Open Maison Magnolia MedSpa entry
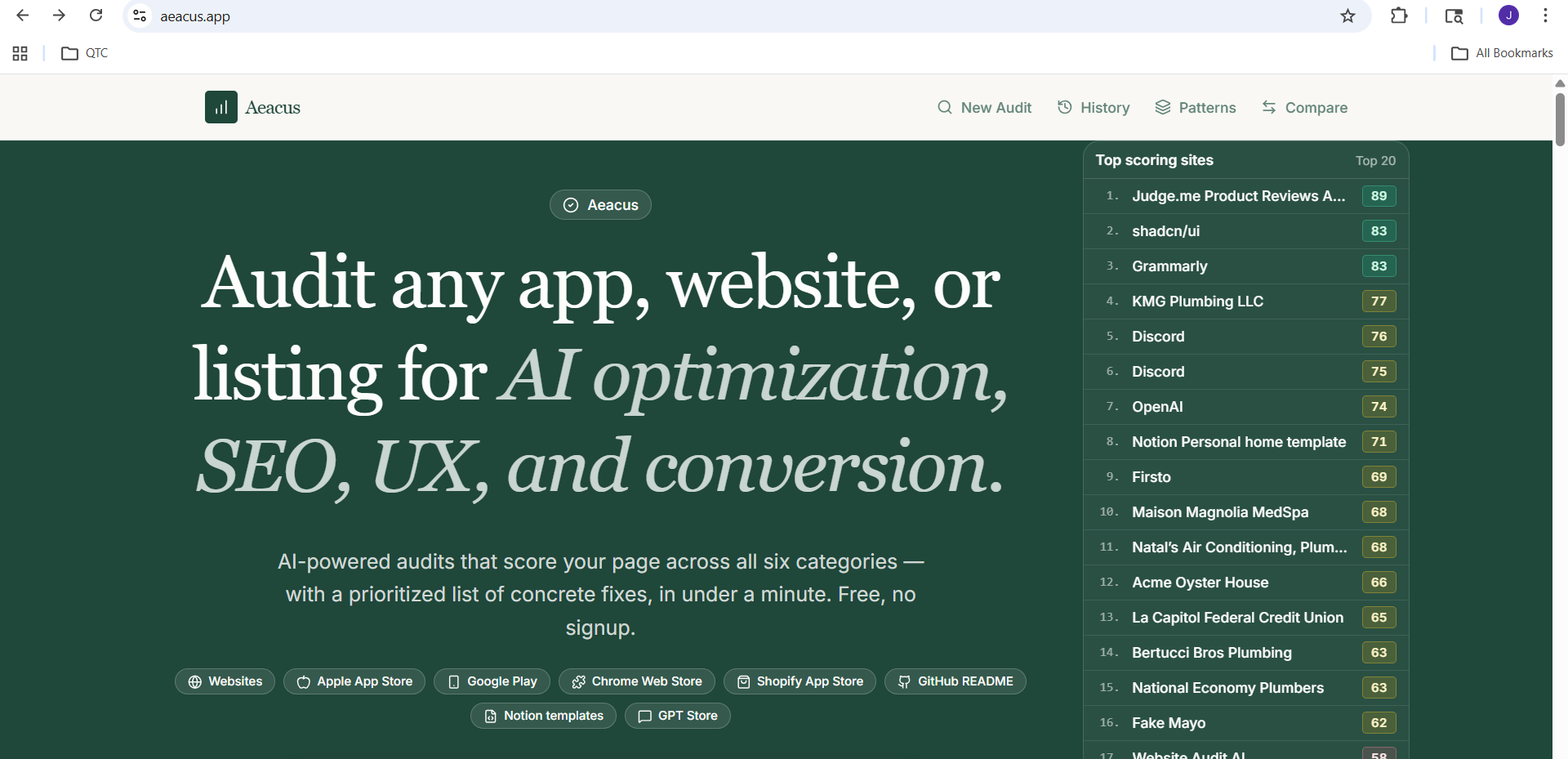The width and height of the screenshot is (1568, 759). [x=1246, y=512]
